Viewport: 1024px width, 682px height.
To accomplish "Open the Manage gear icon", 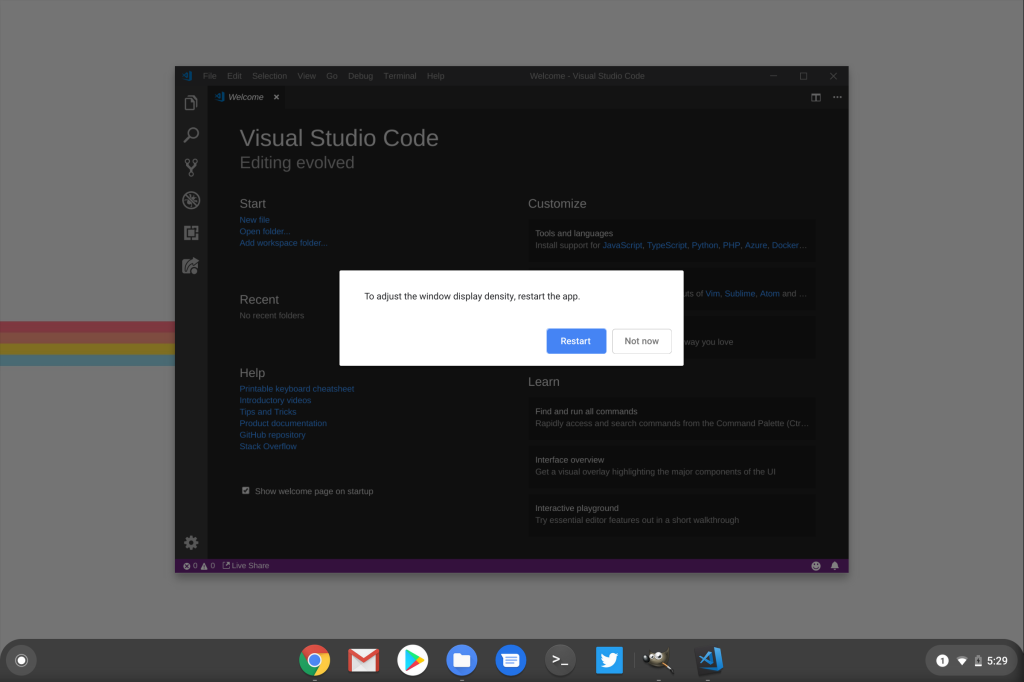I will tap(191, 542).
